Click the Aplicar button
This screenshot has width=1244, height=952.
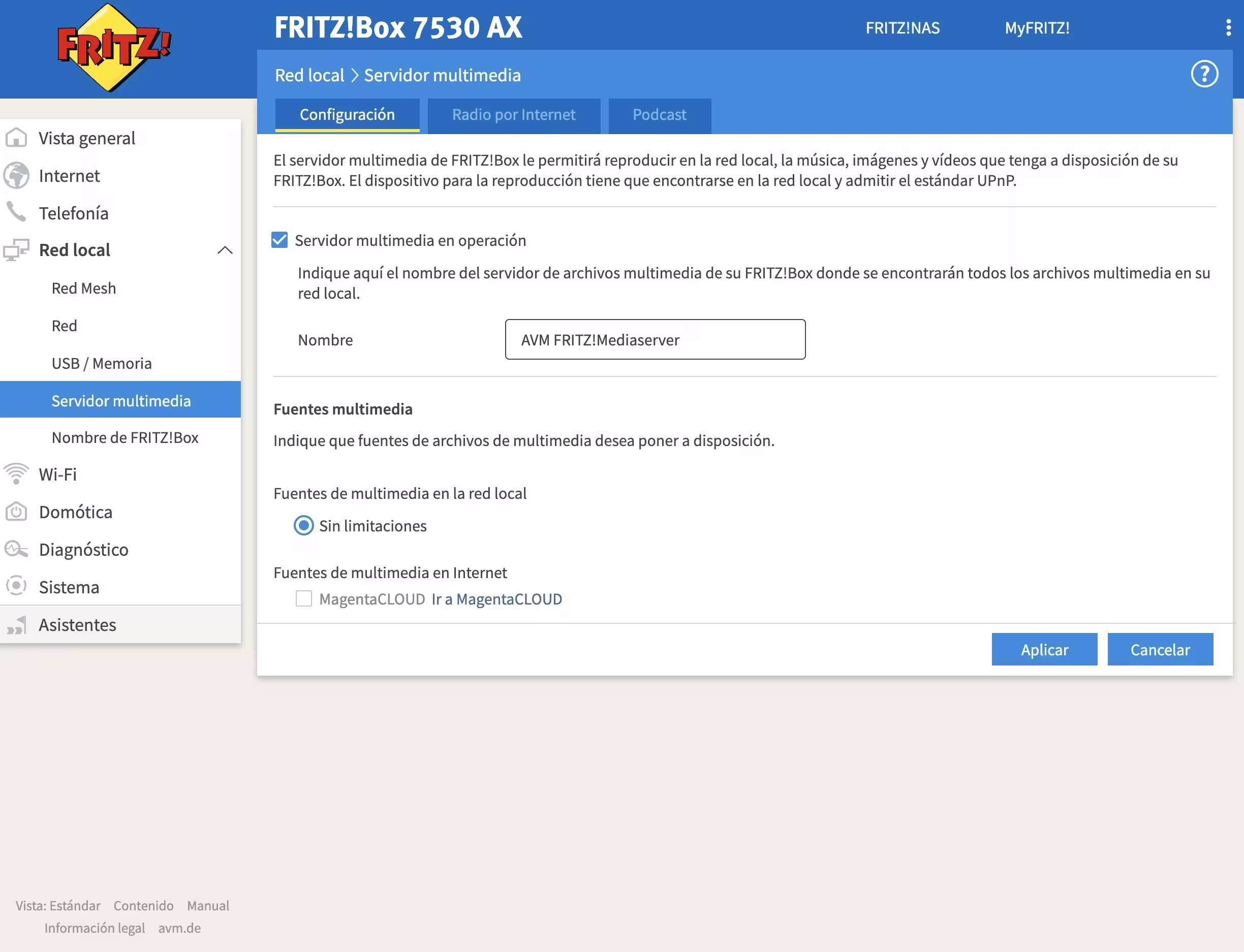coord(1044,649)
